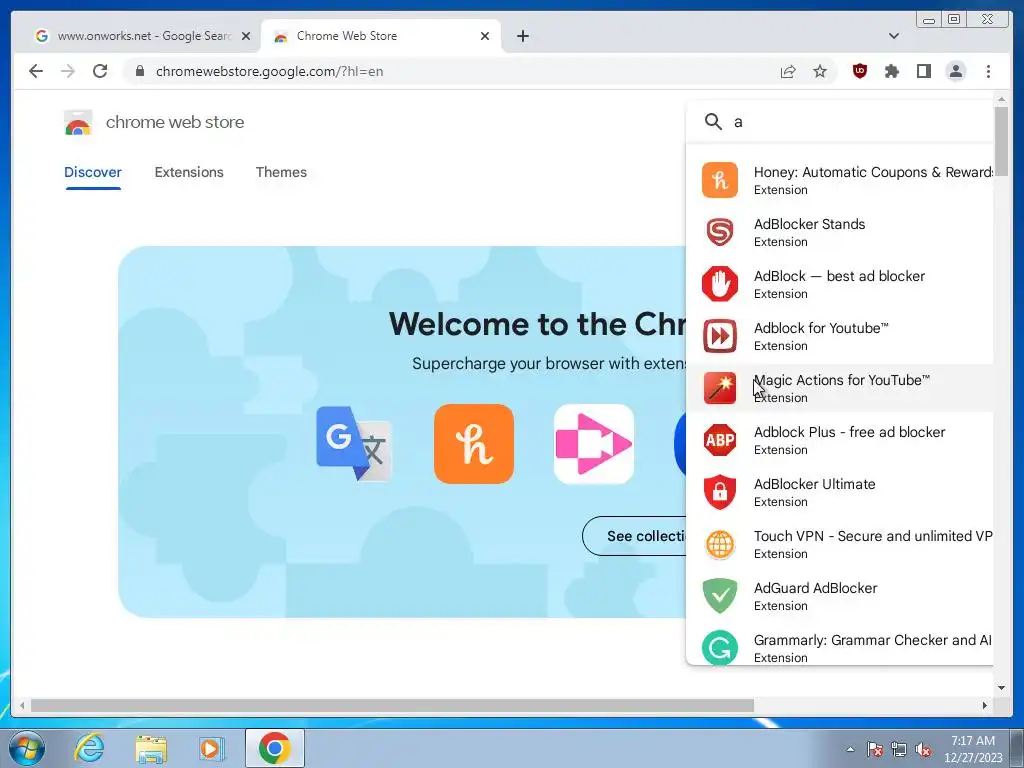This screenshot has width=1024, height=768.
Task: Click the Magic Actions for YouTube™ title
Action: pyautogui.click(x=842, y=380)
